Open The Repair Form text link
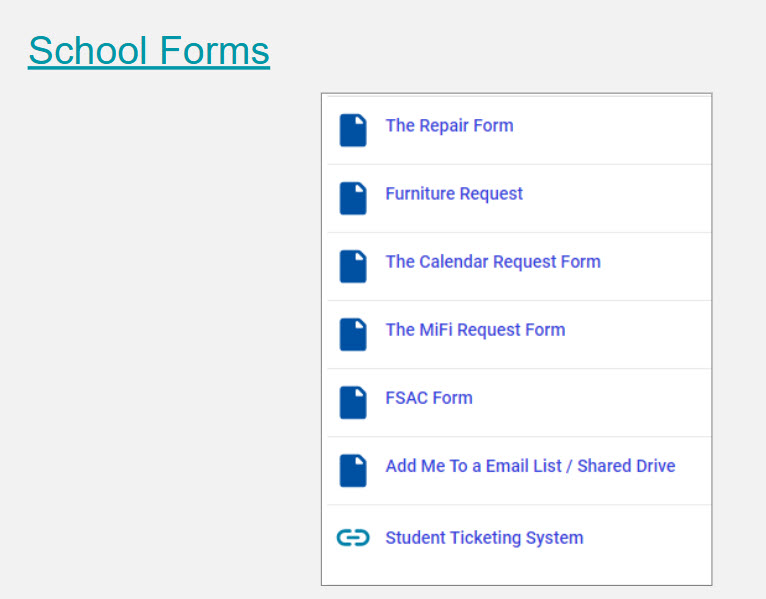Screen dimensions: 766x599 pos(449,126)
